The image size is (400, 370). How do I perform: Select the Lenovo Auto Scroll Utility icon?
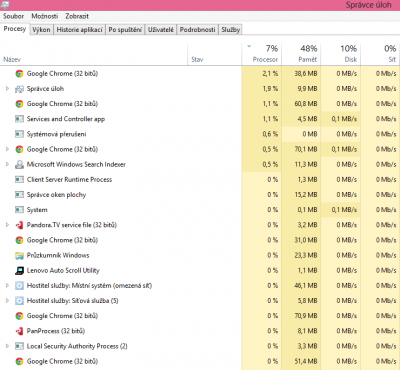19,271
